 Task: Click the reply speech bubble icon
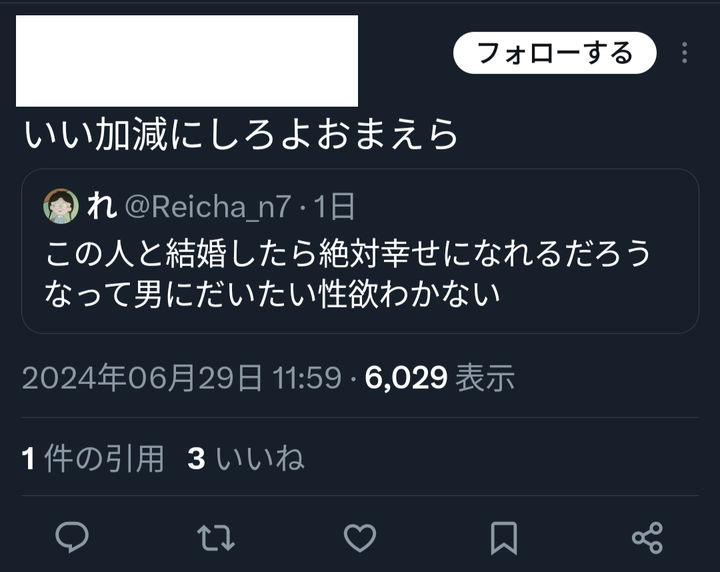(x=72, y=537)
